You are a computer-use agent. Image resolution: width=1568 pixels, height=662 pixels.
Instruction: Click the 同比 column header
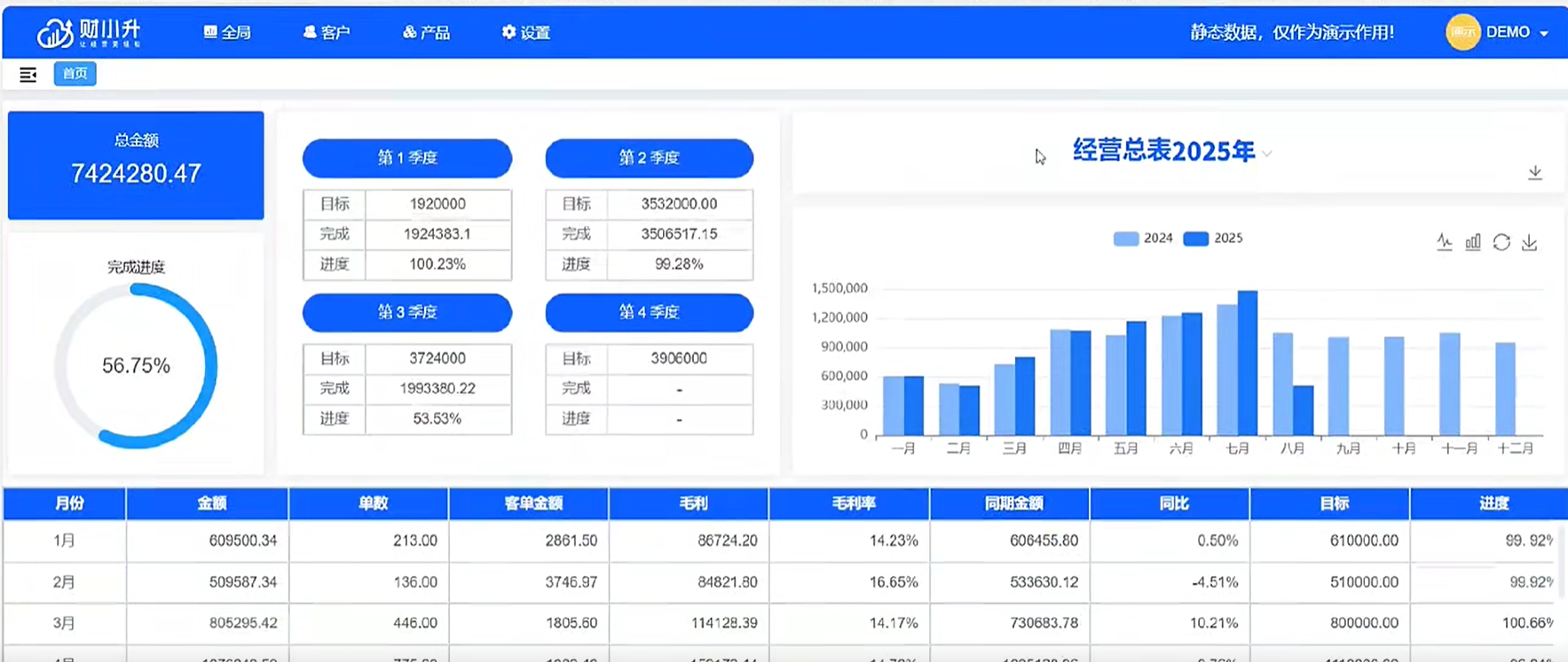pos(1170,503)
